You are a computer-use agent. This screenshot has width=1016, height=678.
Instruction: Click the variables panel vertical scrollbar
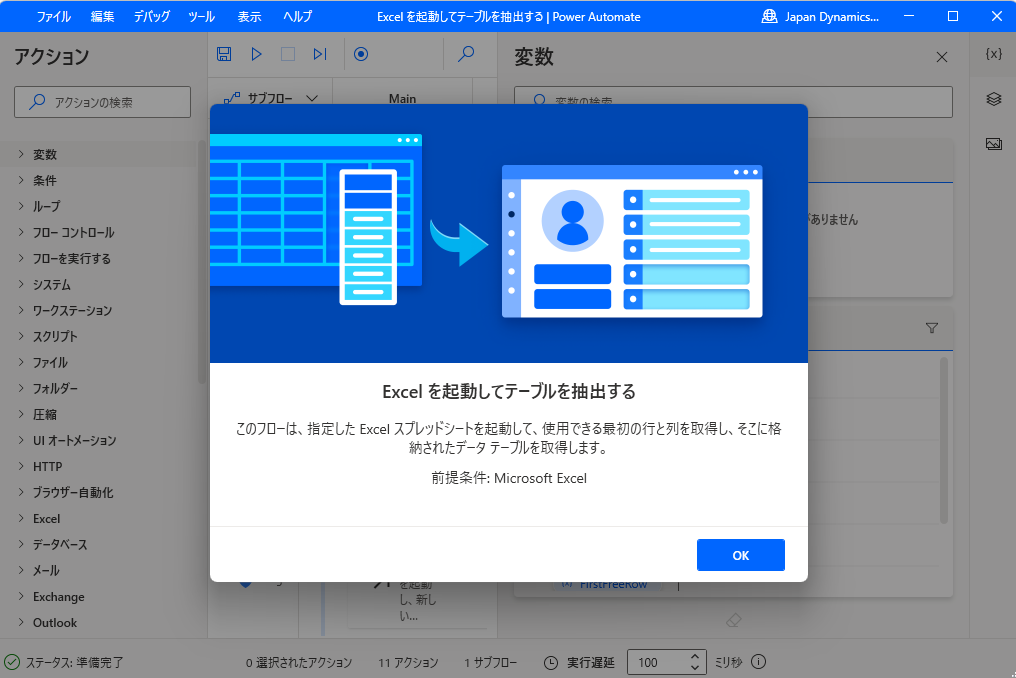click(944, 440)
